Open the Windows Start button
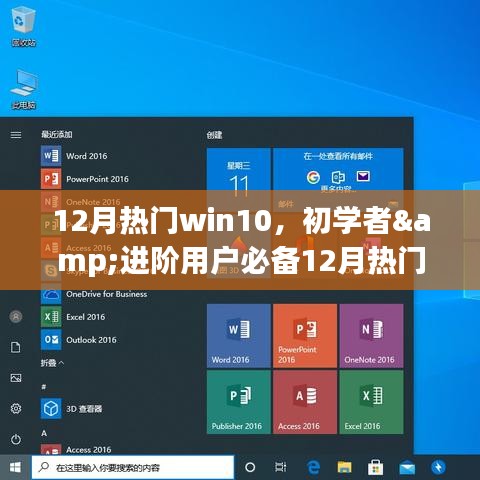Screen dimensions: 480x480 coord(15,467)
